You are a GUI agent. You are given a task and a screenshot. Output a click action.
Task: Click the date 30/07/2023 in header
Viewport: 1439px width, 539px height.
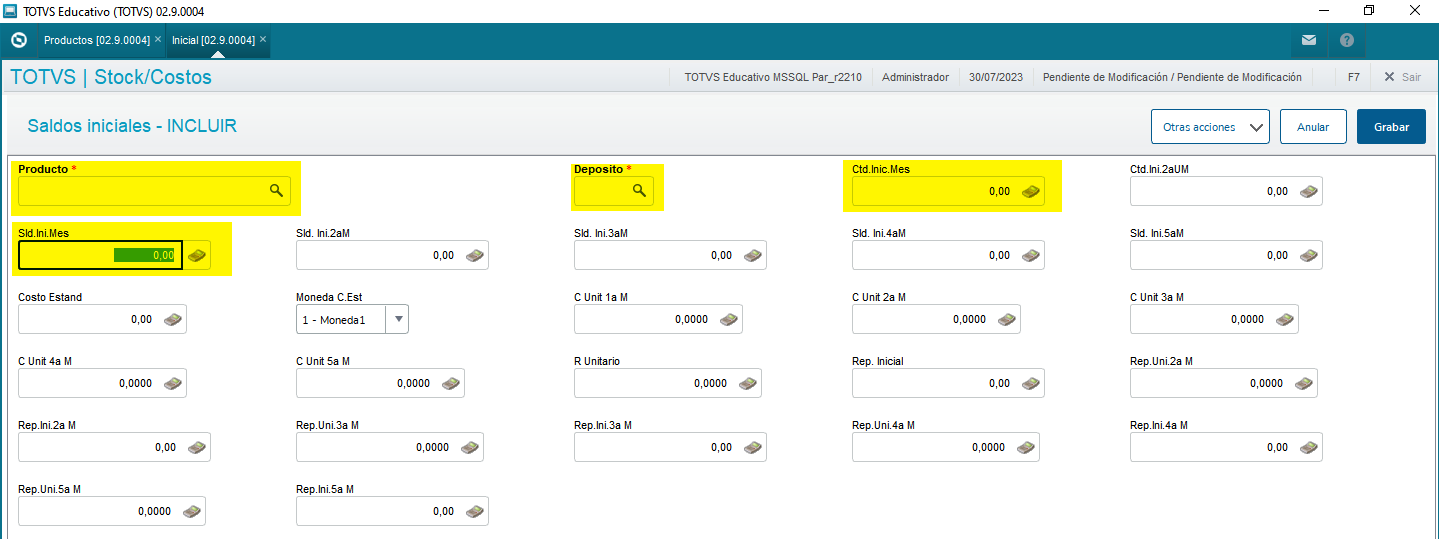[996, 77]
